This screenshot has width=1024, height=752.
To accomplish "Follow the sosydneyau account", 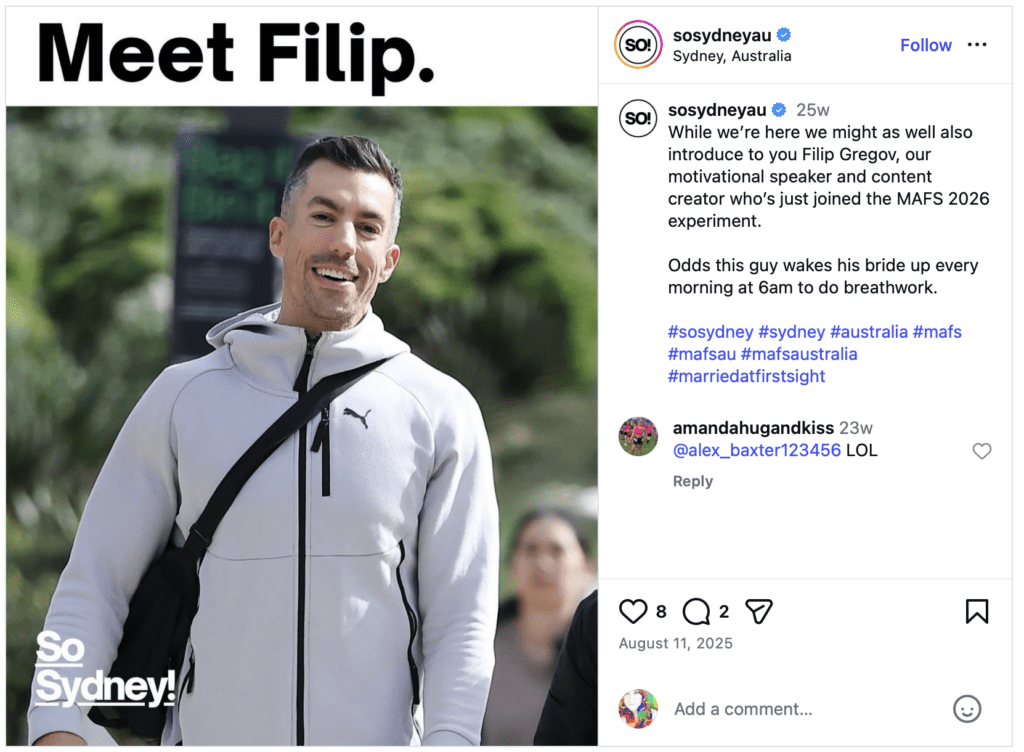I will click(x=925, y=45).
